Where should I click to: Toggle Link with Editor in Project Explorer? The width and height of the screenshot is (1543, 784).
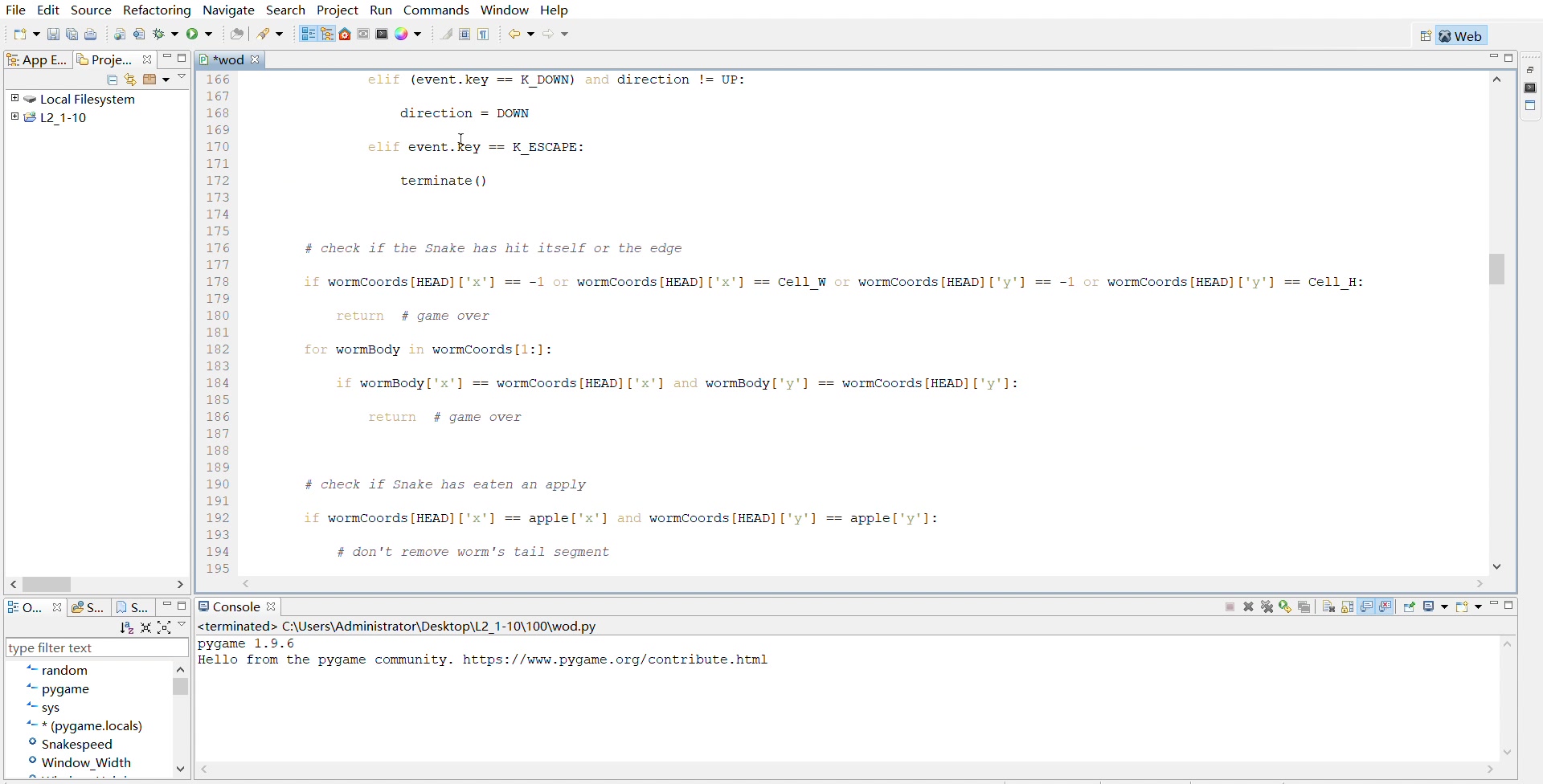[x=131, y=80]
